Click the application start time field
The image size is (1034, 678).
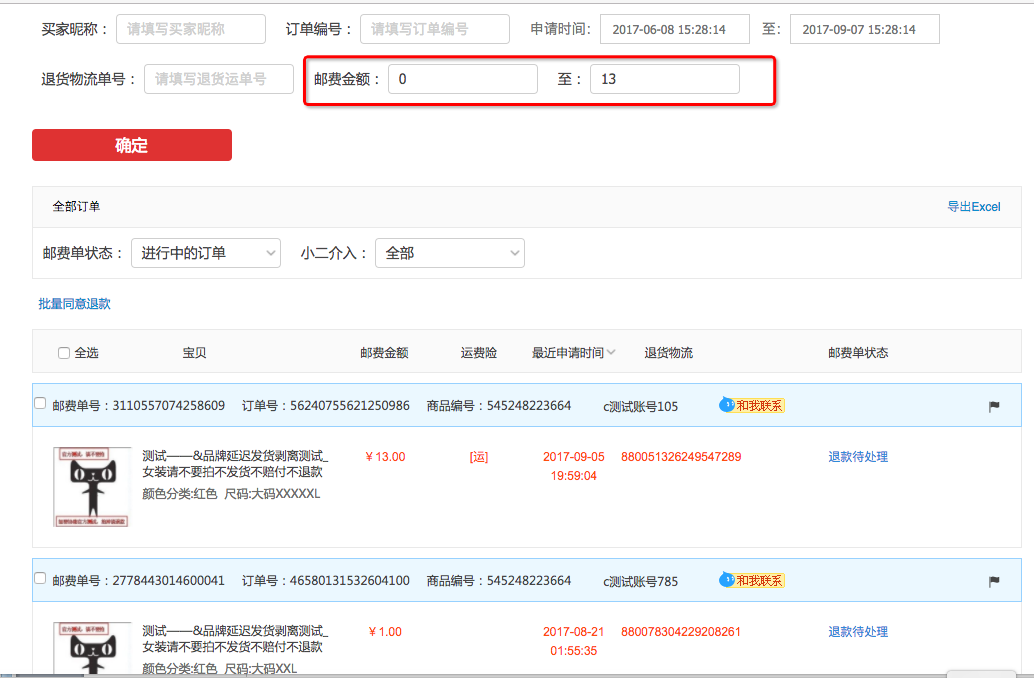675,30
